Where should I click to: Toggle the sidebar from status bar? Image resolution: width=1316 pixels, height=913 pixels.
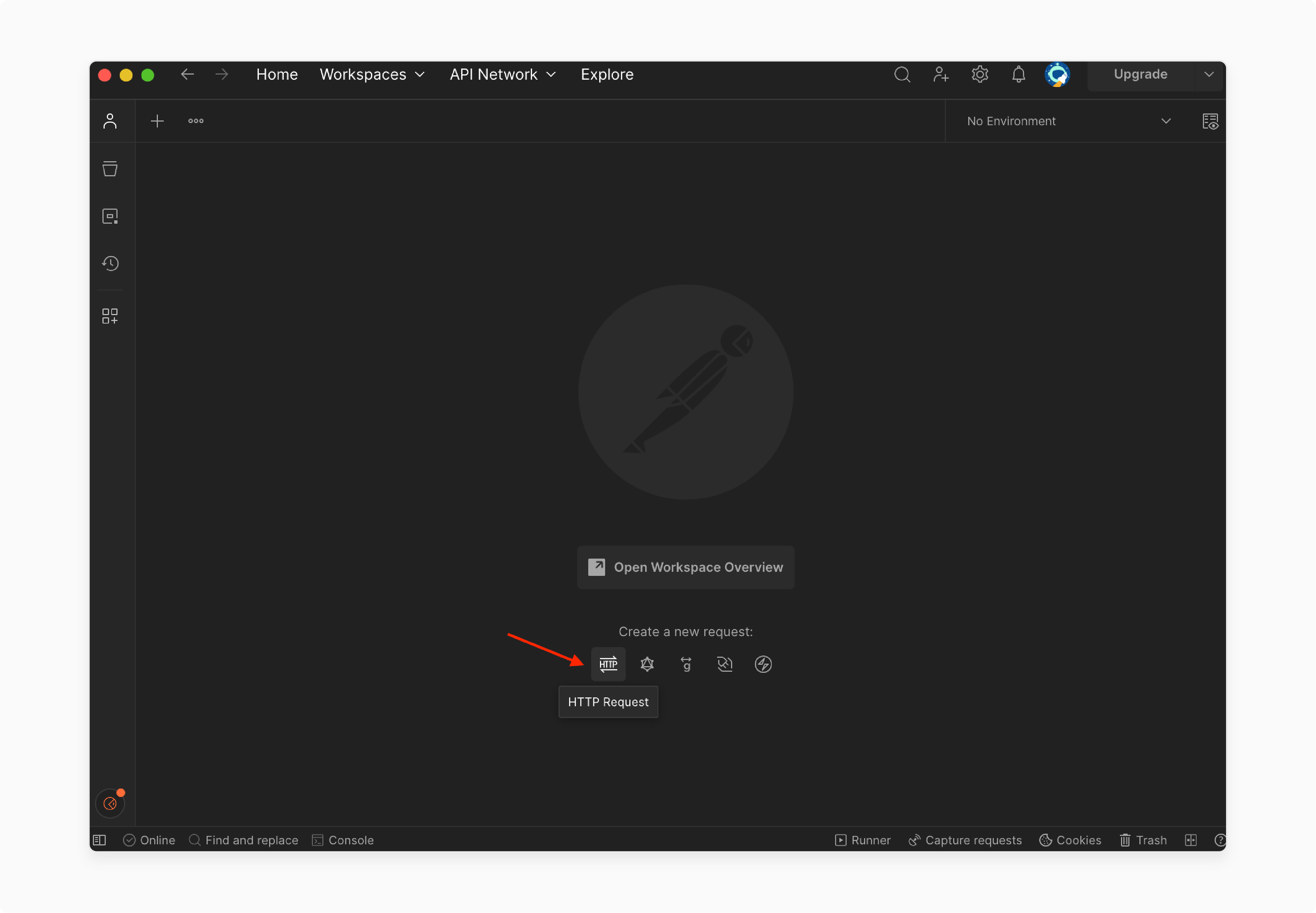100,840
